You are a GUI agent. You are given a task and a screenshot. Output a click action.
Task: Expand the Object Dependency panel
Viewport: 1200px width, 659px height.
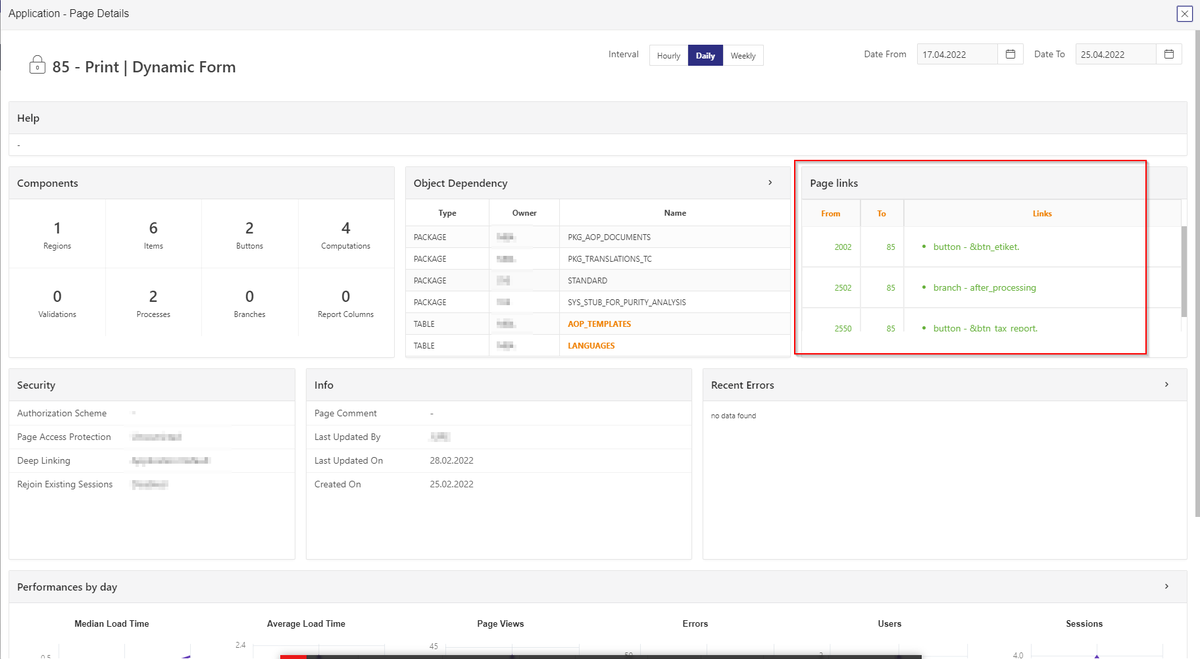770,183
